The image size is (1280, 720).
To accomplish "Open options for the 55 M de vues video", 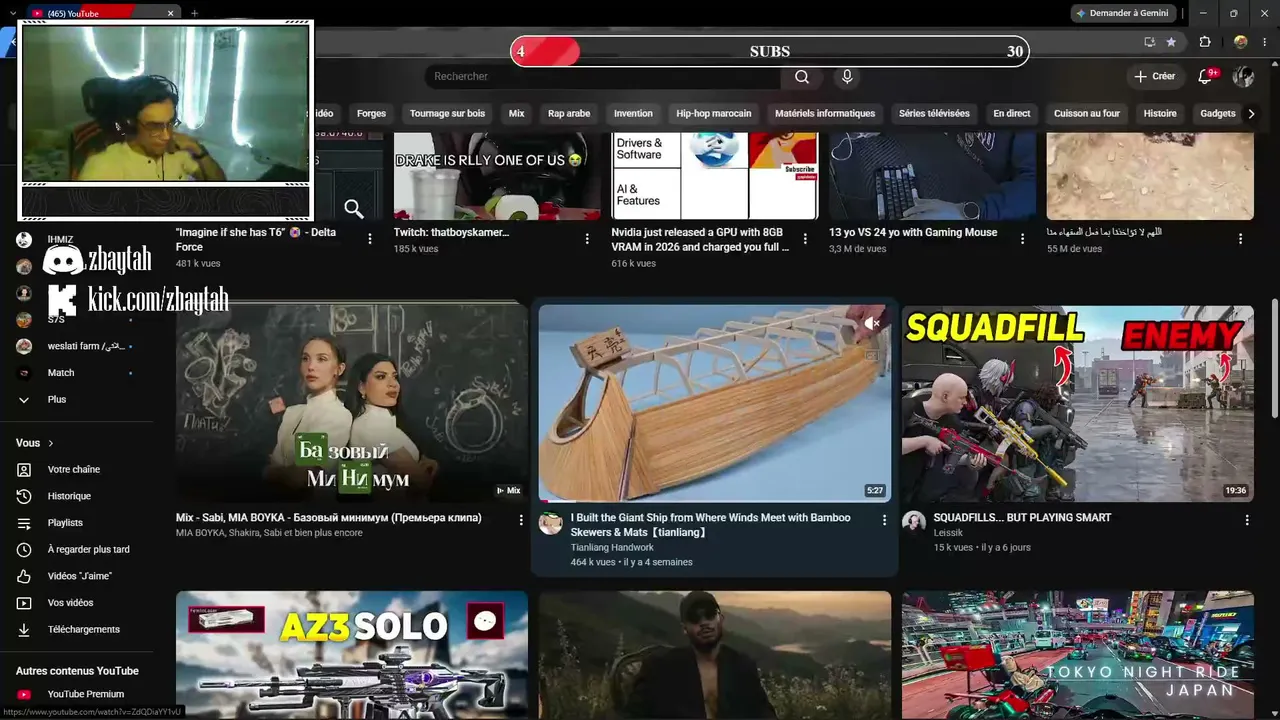I will (x=1240, y=239).
